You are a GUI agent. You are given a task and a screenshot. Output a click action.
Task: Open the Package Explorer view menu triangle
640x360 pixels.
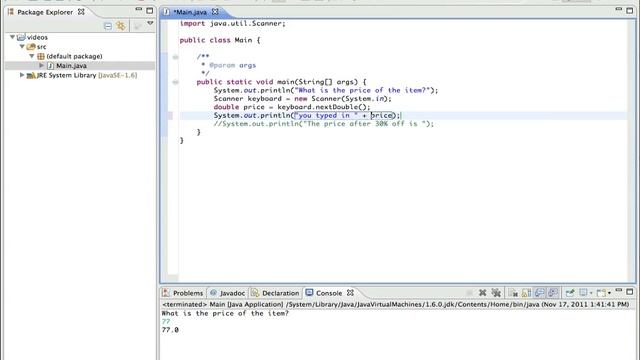pyautogui.click(x=150, y=24)
